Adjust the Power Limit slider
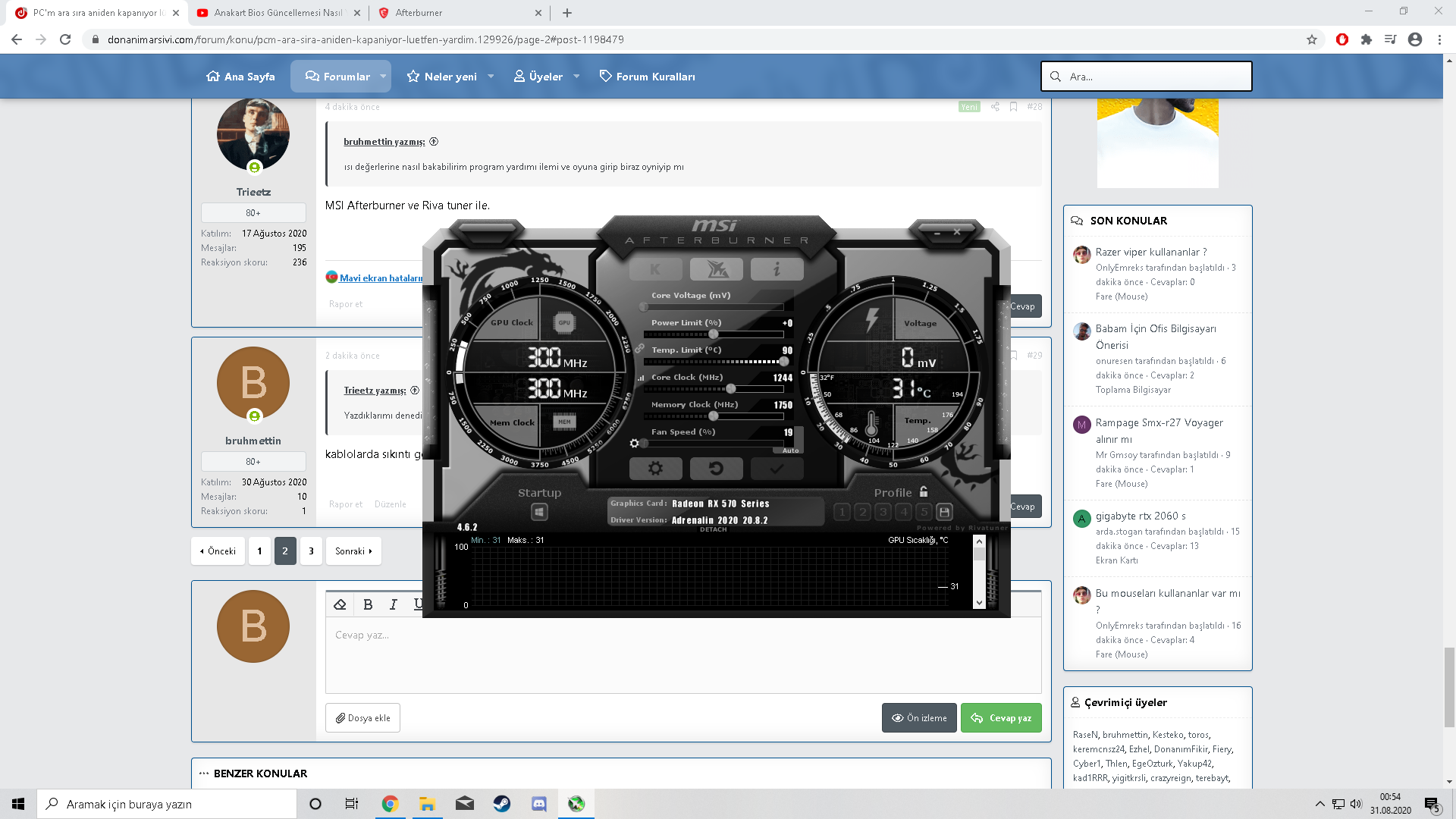This screenshot has height=819, width=1456. click(x=714, y=334)
